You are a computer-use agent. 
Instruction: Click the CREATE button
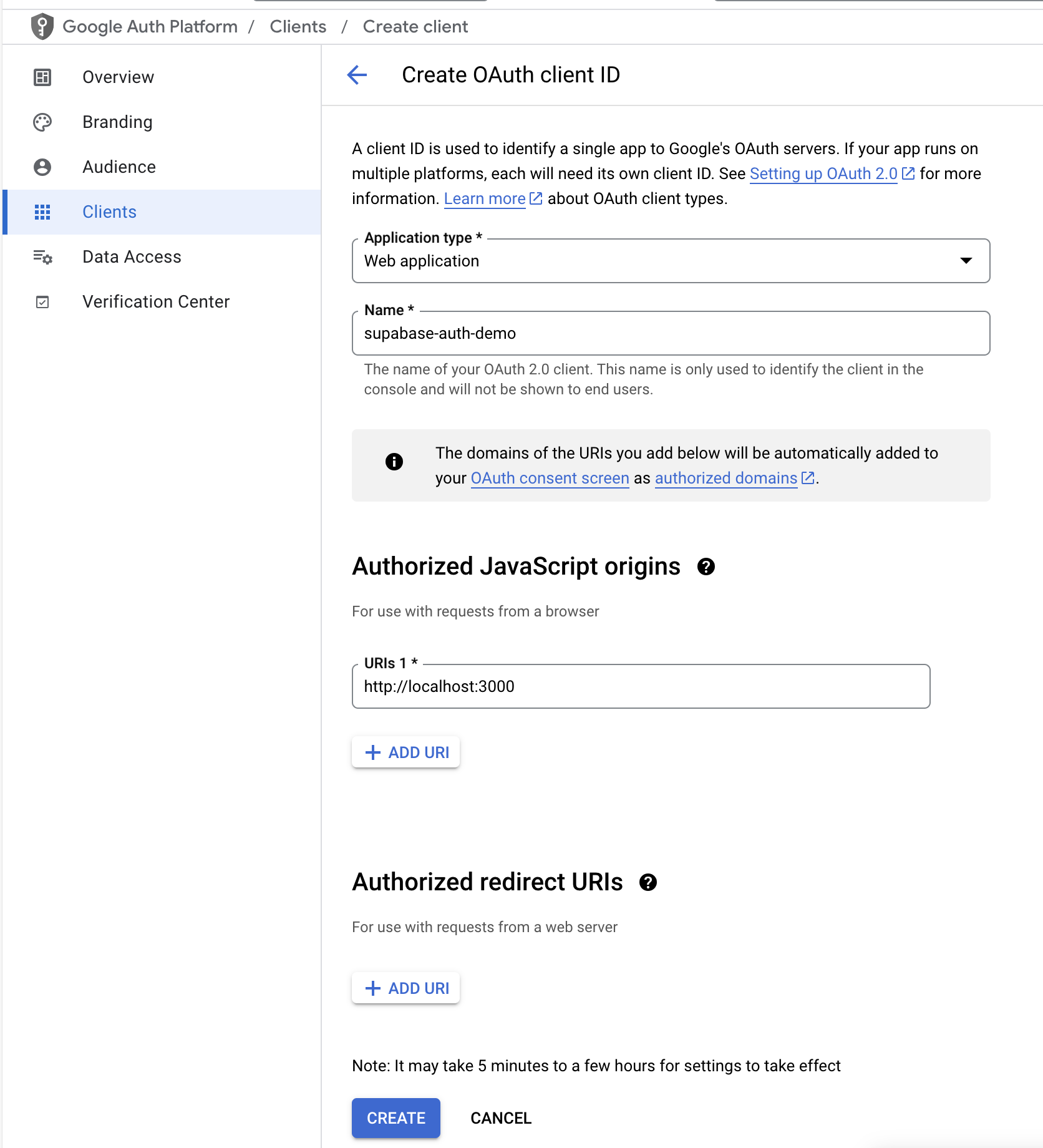click(x=396, y=1118)
